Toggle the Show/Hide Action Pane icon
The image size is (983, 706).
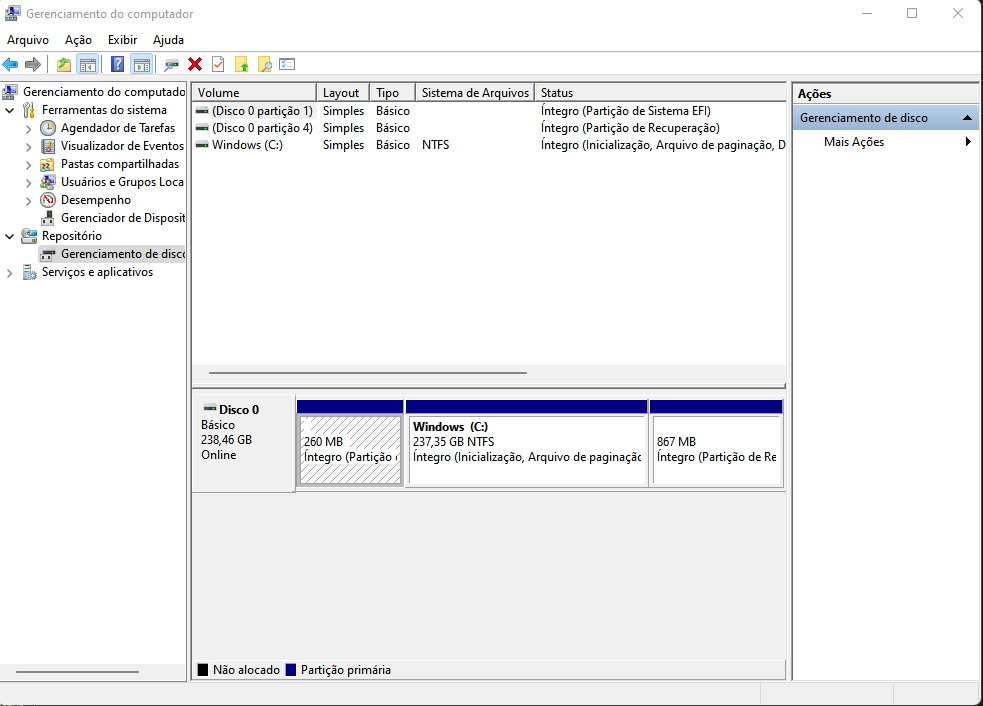click(142, 64)
